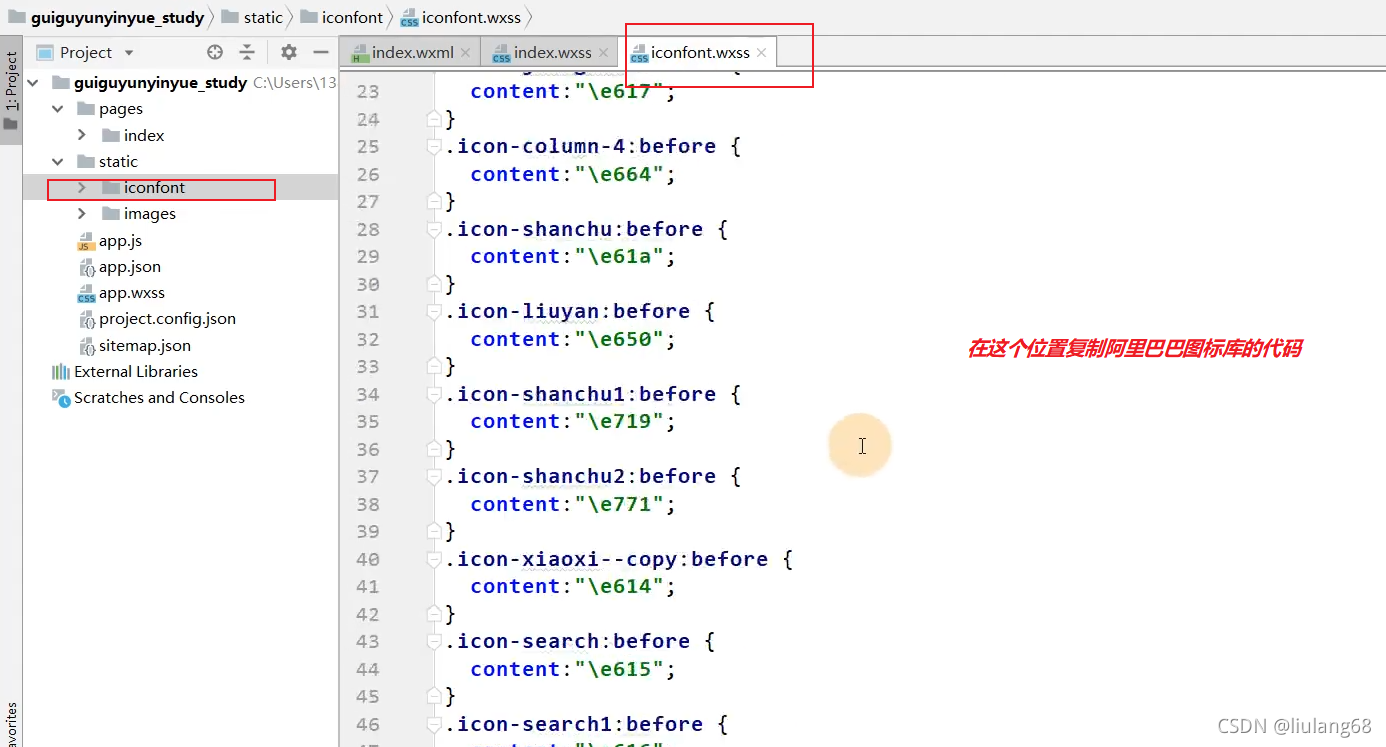Viewport: 1386px width, 747px height.
Task: Select the iconfont.wxss tab
Action: [699, 52]
